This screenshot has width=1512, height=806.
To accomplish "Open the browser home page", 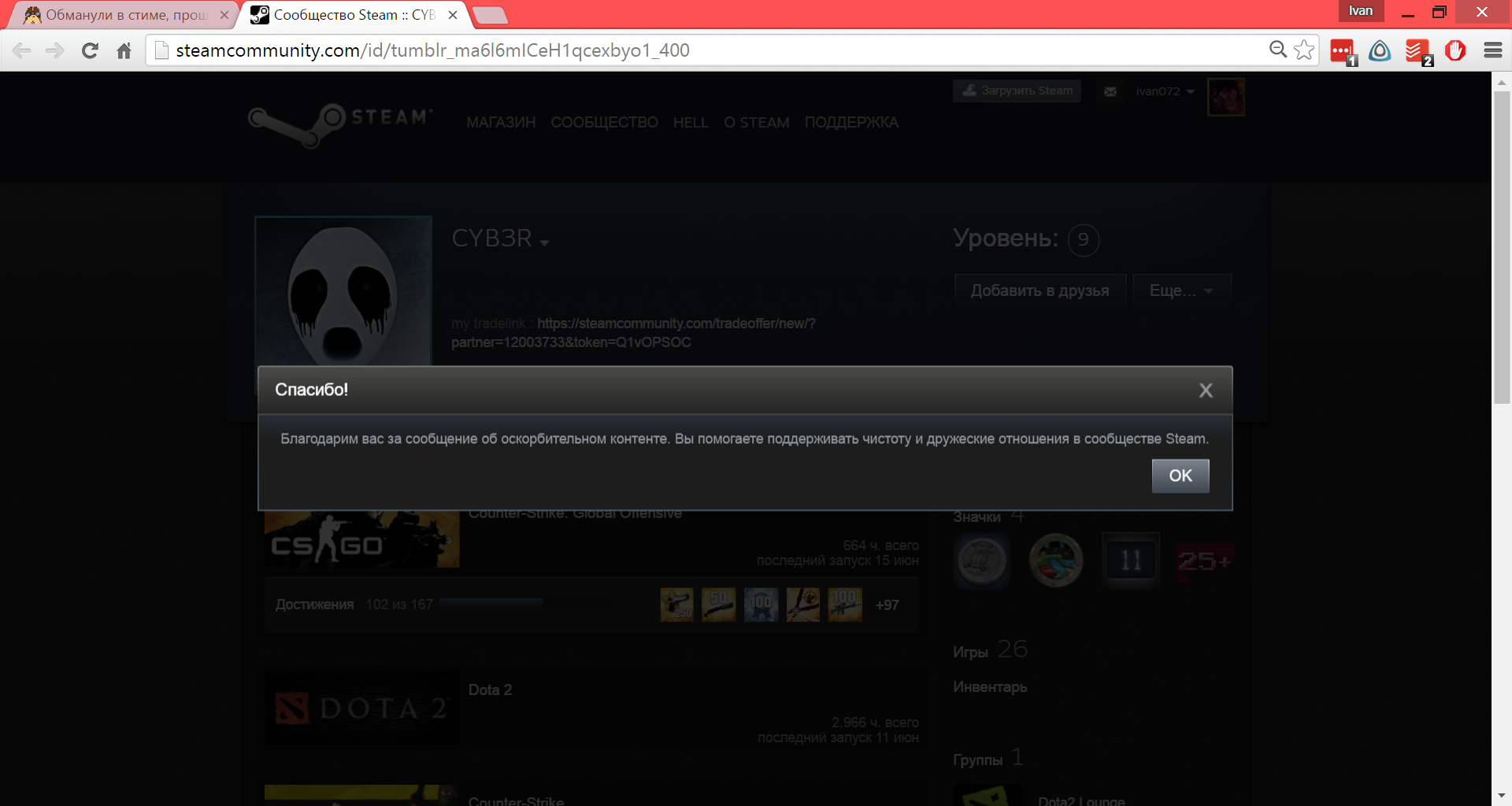I will coord(124,51).
